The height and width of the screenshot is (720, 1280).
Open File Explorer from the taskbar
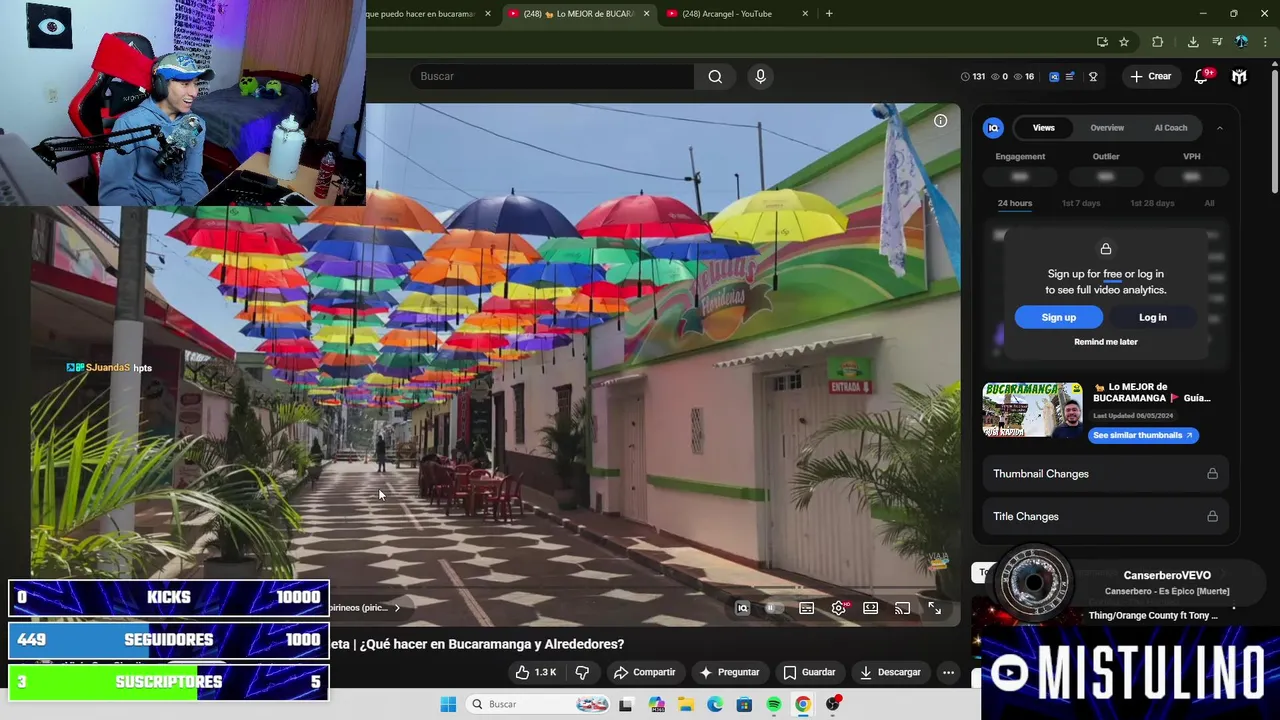pyautogui.click(x=686, y=704)
